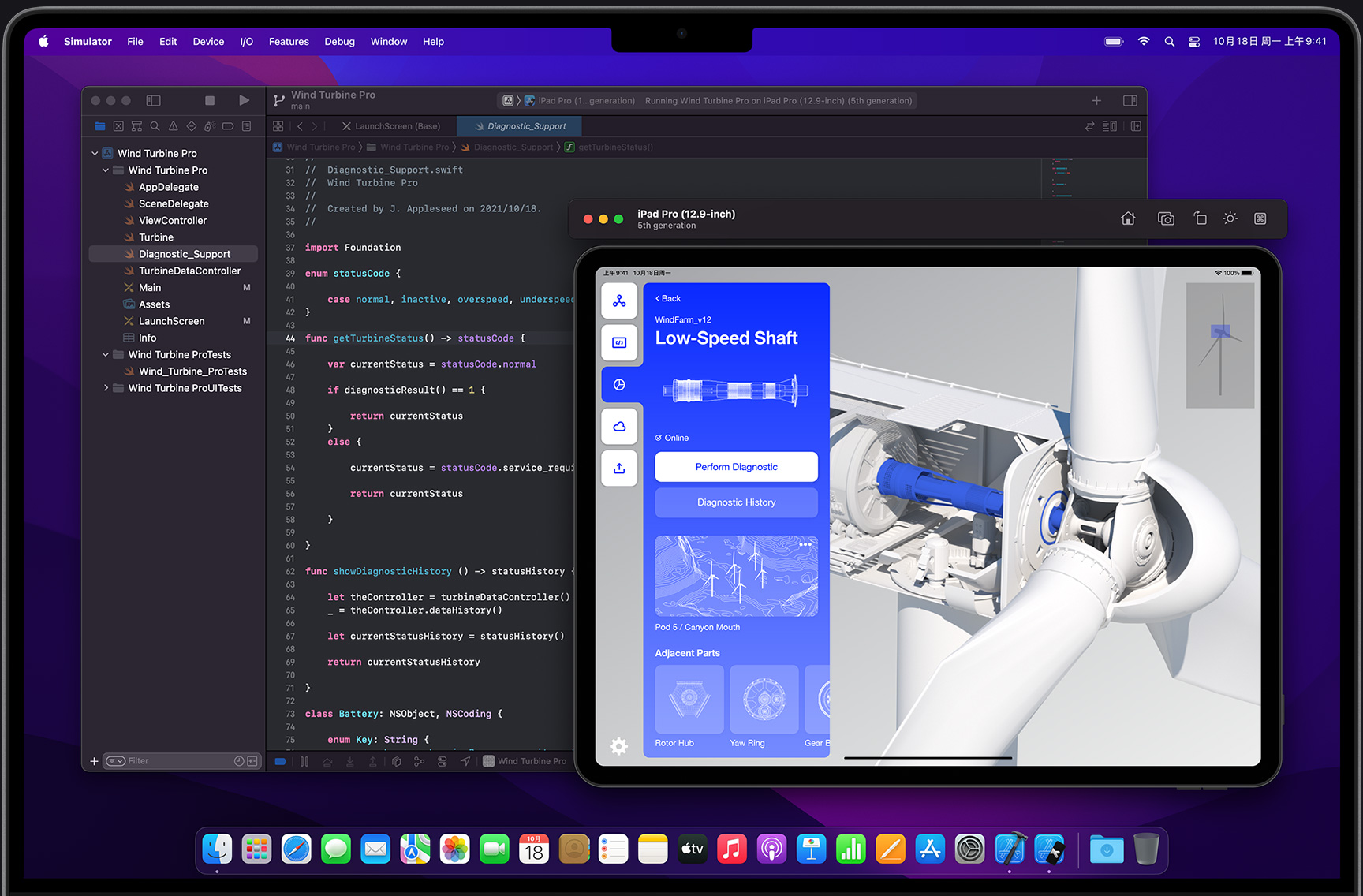Toggle breakpoint activation in the debug bar

[x=280, y=761]
